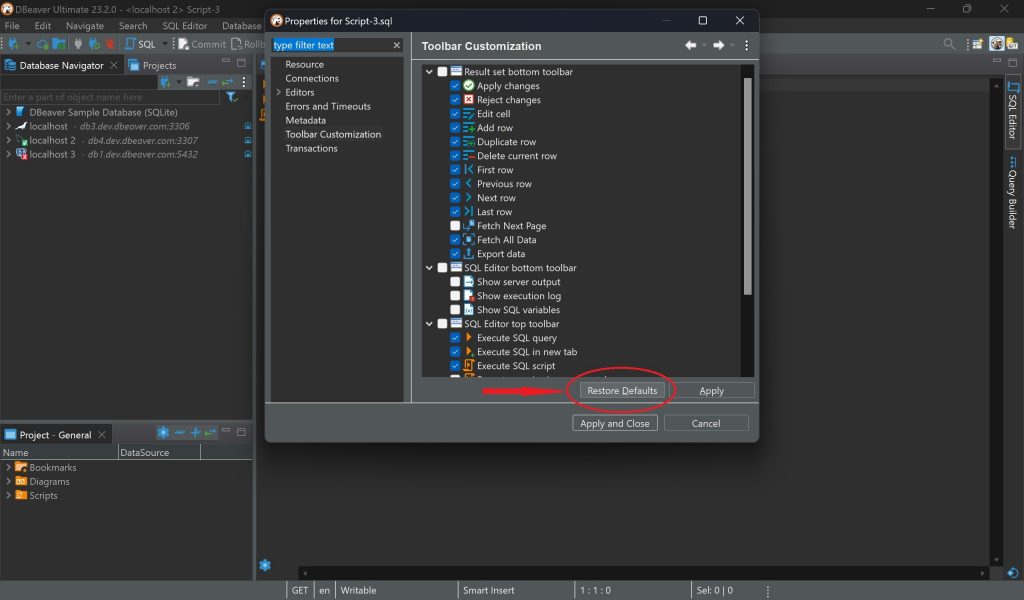1024x600 pixels.
Task: Open the SQL editor toolbar button
Action: (x=140, y=44)
